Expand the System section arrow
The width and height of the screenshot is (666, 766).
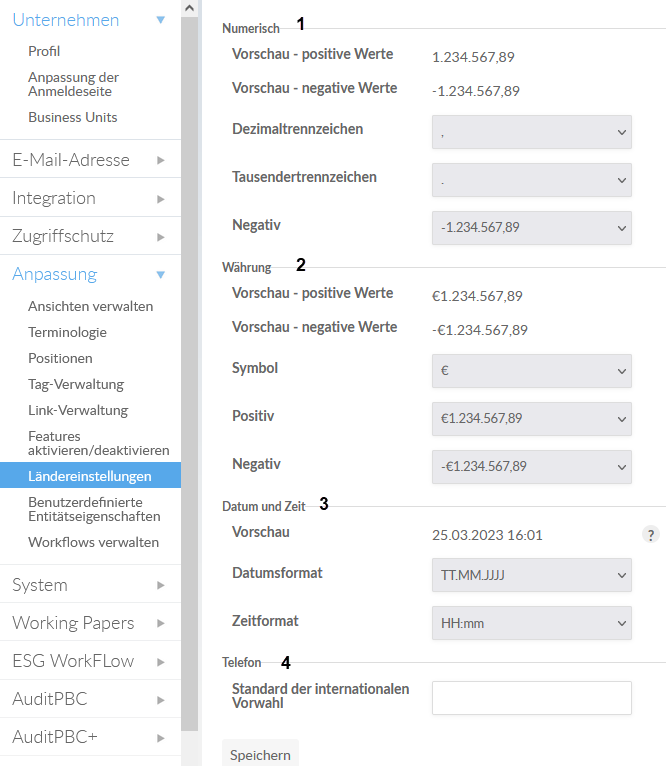point(160,585)
